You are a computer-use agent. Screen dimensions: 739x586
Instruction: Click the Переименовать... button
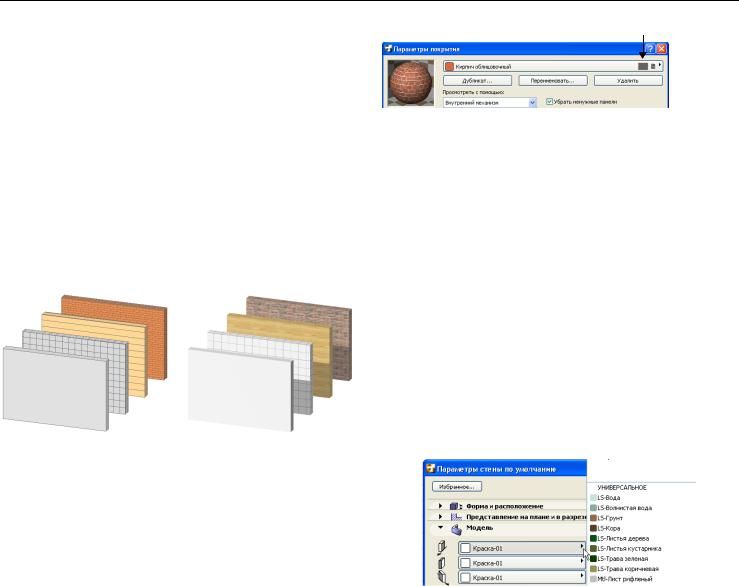[x=553, y=81]
